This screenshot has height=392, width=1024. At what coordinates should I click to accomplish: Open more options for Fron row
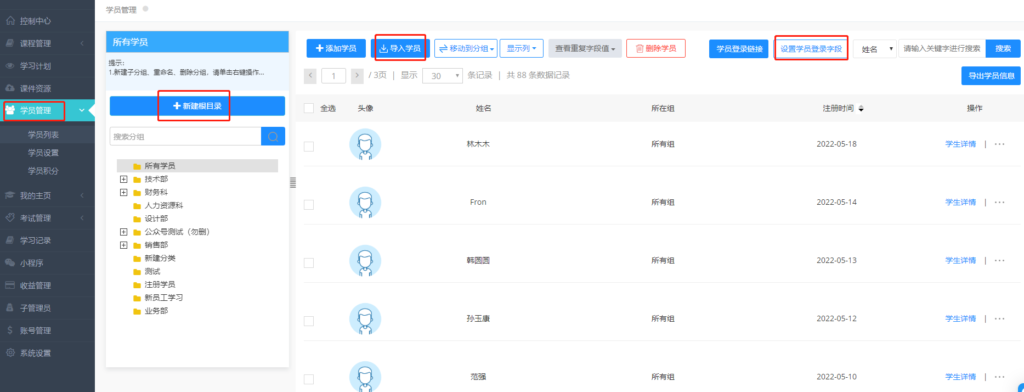point(999,203)
